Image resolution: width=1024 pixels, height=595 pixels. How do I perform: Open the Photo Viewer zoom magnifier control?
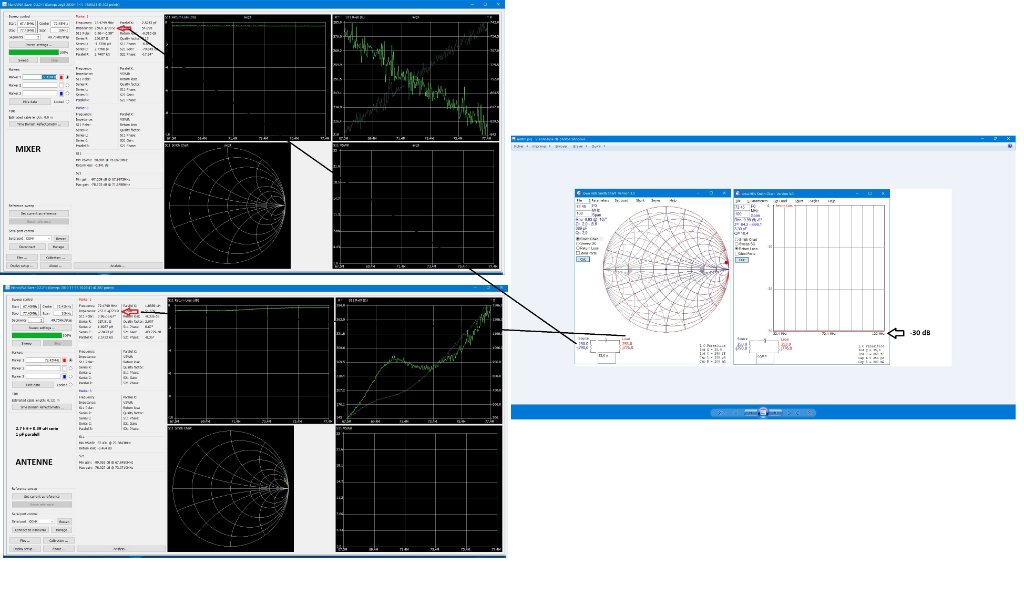(719, 413)
